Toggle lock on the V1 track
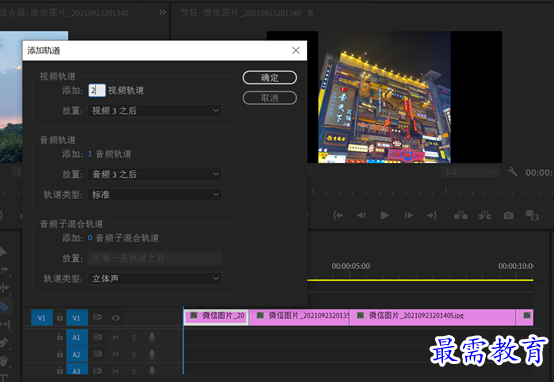554x382 pixels. coord(60,318)
